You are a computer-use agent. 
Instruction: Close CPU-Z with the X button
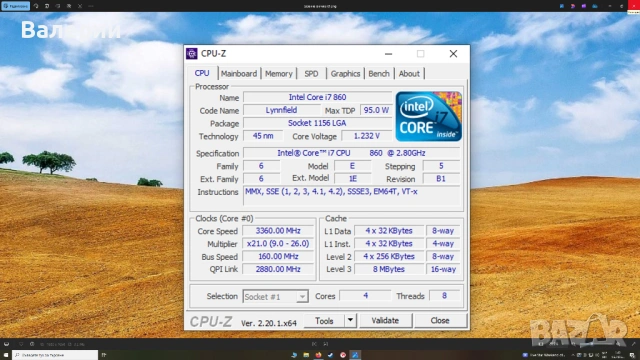click(x=453, y=53)
